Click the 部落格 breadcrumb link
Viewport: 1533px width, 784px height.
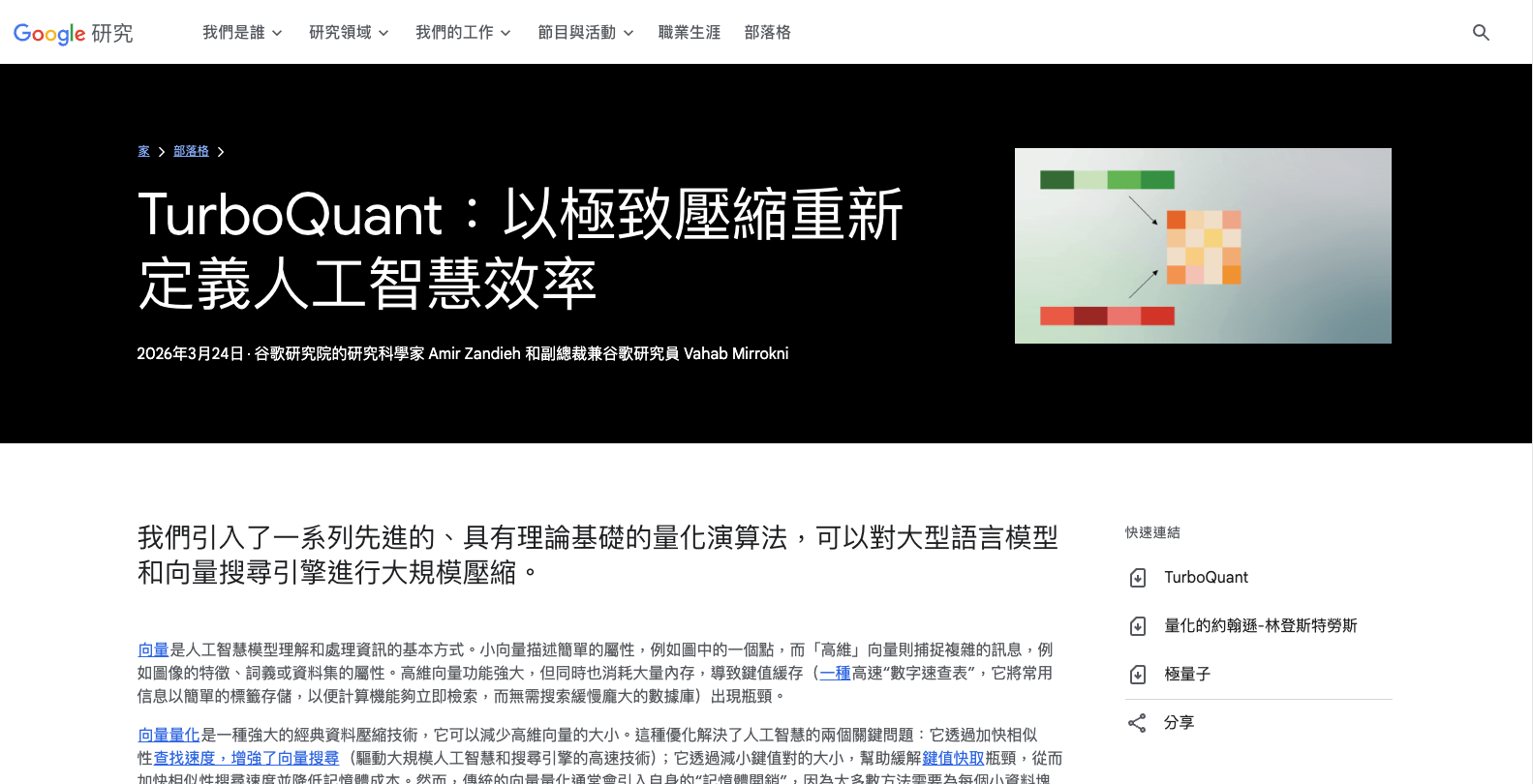click(x=191, y=151)
